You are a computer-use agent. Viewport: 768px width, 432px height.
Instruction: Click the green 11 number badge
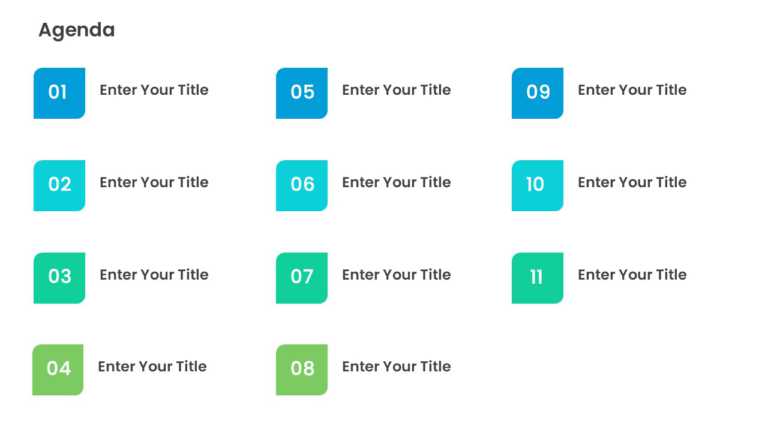coord(537,278)
